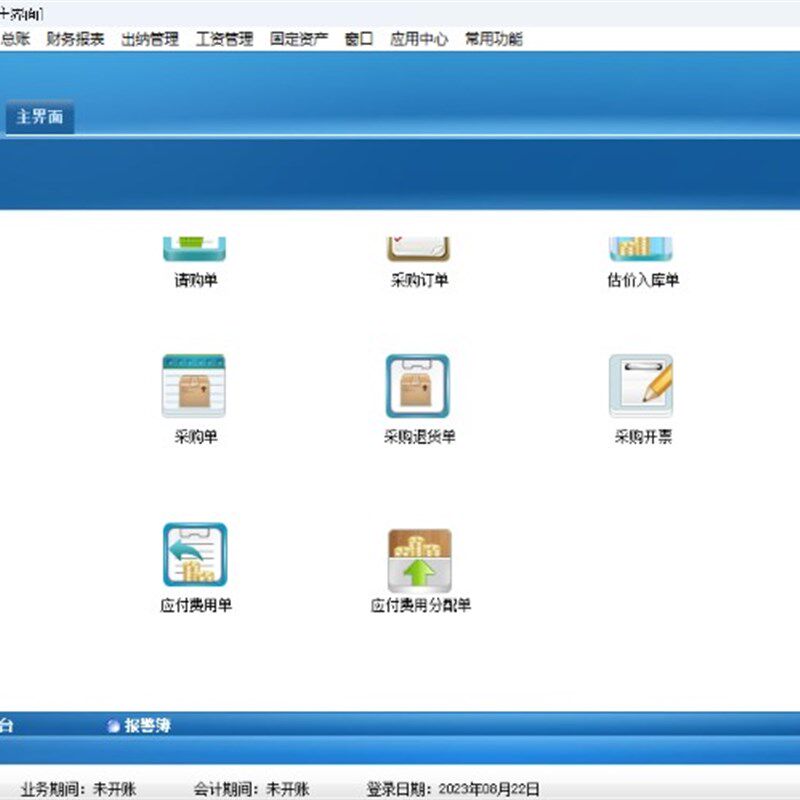Click the 采购退货单 label
The height and width of the screenshot is (800, 800).
pyautogui.click(x=419, y=437)
